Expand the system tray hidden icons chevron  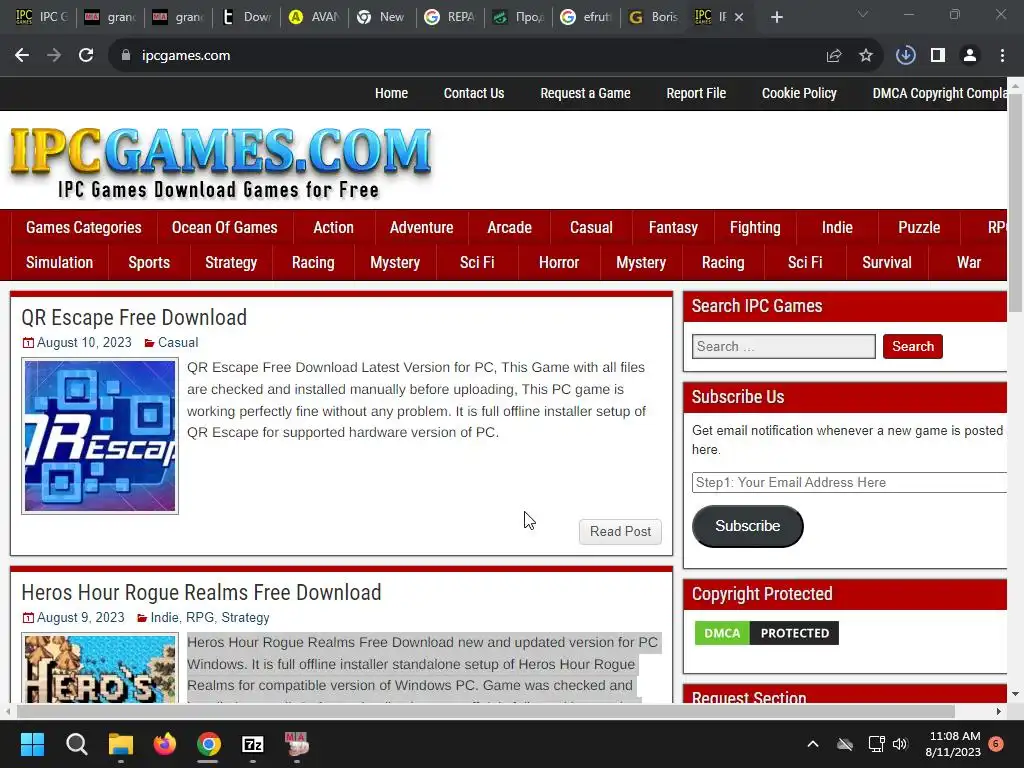[x=813, y=744]
